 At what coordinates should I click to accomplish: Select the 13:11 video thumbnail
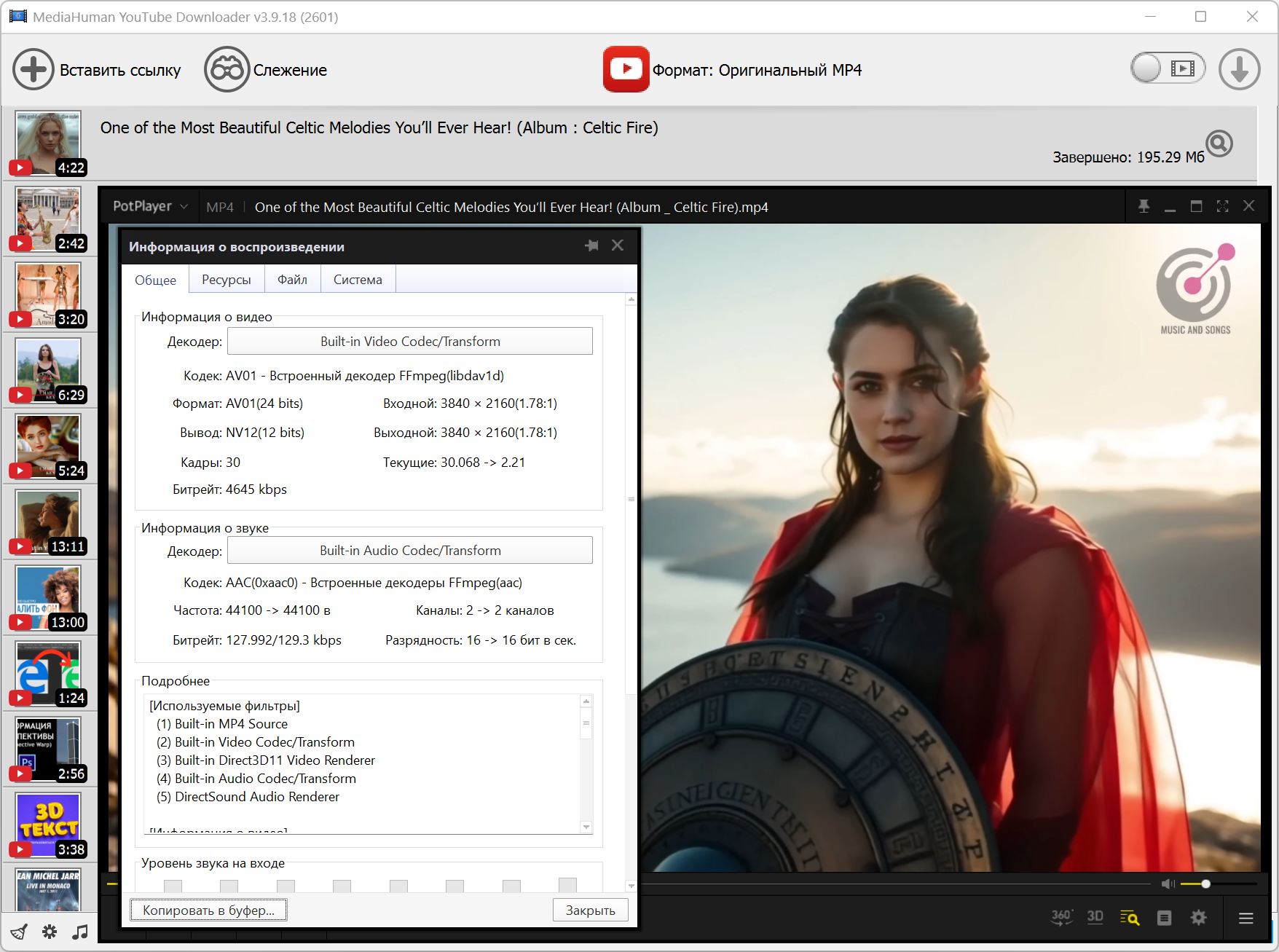[48, 522]
